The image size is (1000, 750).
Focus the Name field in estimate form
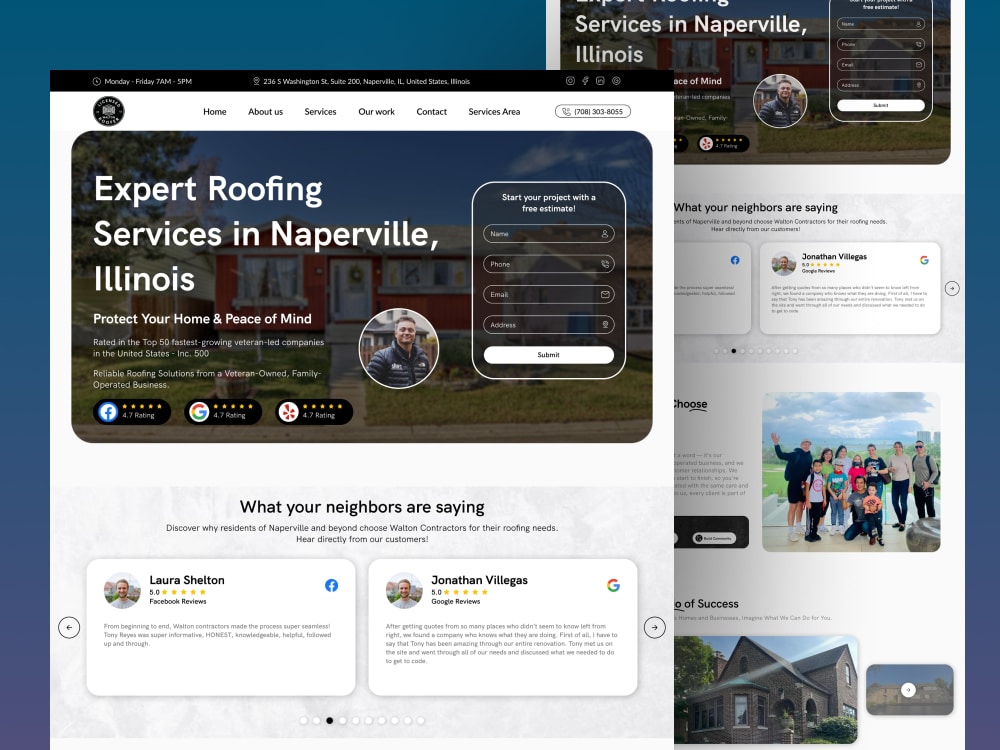pyautogui.click(x=548, y=234)
